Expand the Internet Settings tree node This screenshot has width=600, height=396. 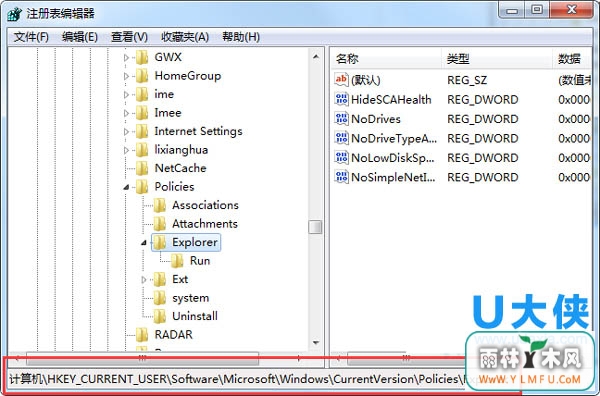(126, 132)
